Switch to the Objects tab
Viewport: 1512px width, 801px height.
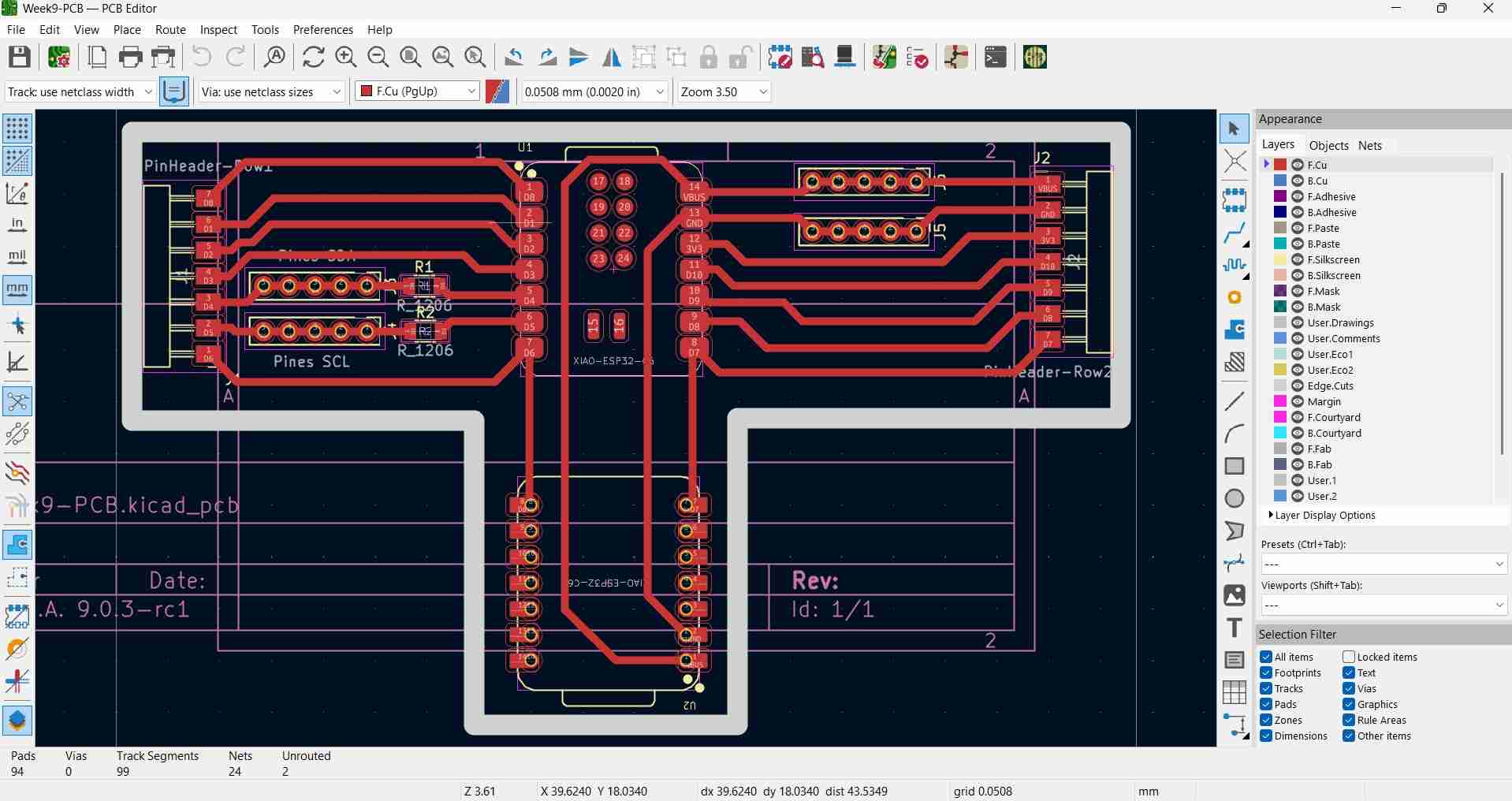(1328, 145)
